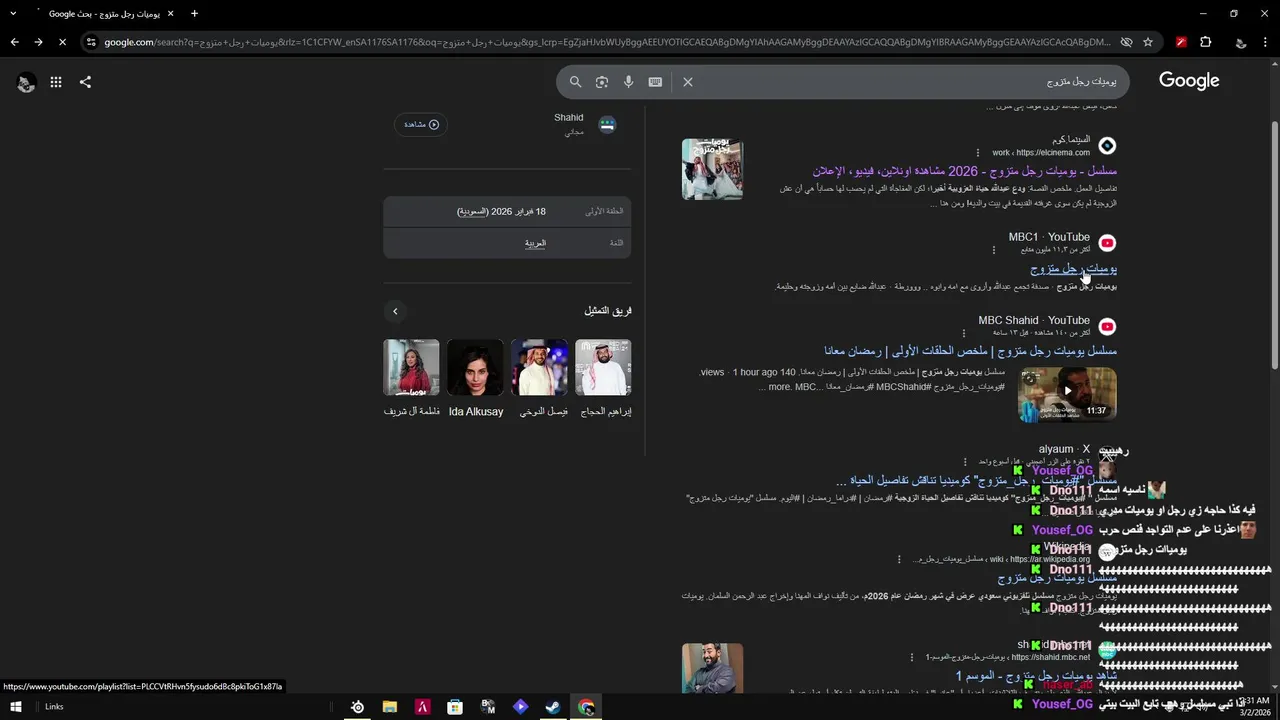Viewport: 1280px width, 720px height.
Task: Open the red extension icon in toolbar
Action: click(x=1181, y=42)
